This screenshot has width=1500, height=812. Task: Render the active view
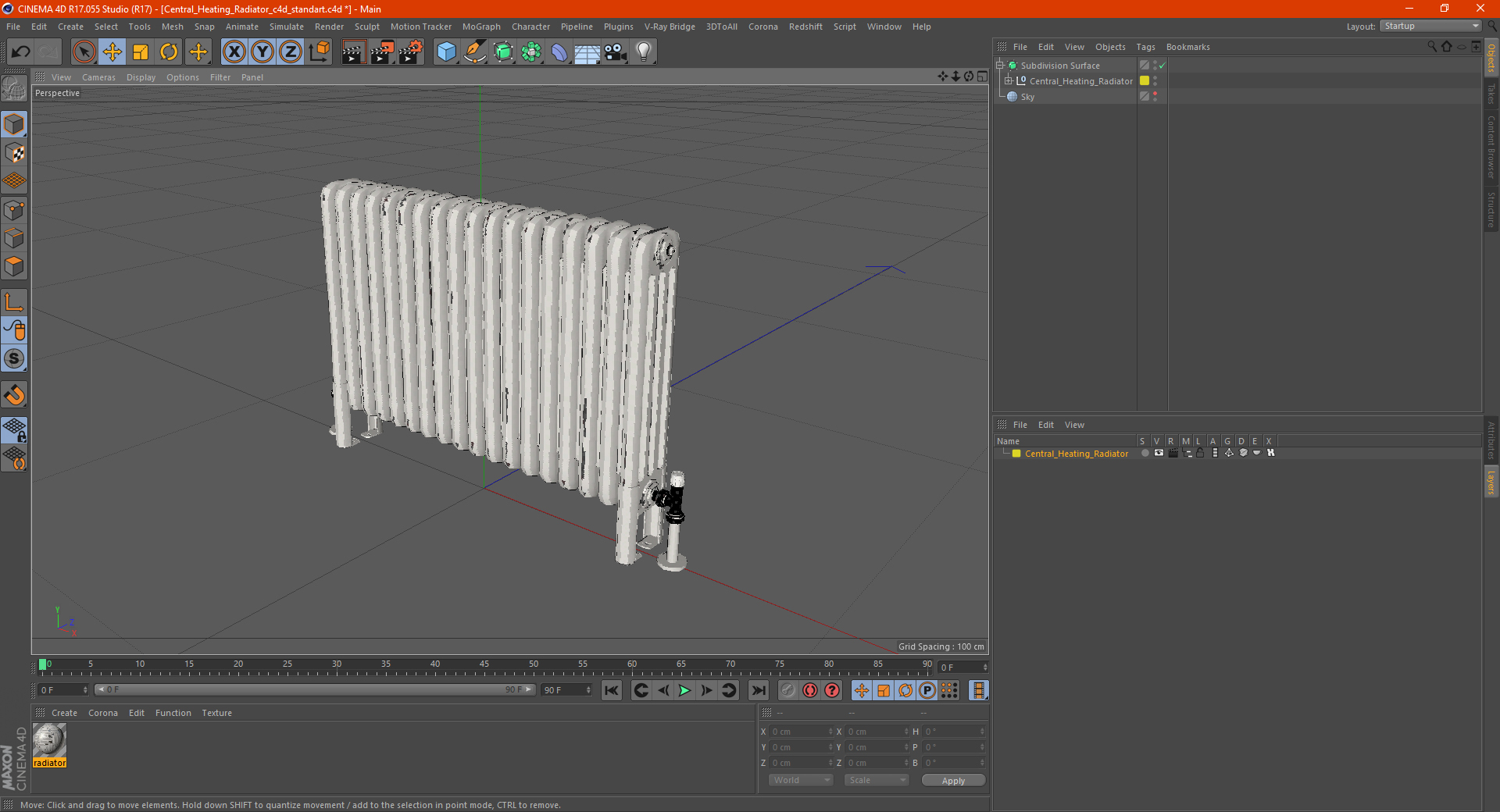[x=353, y=52]
